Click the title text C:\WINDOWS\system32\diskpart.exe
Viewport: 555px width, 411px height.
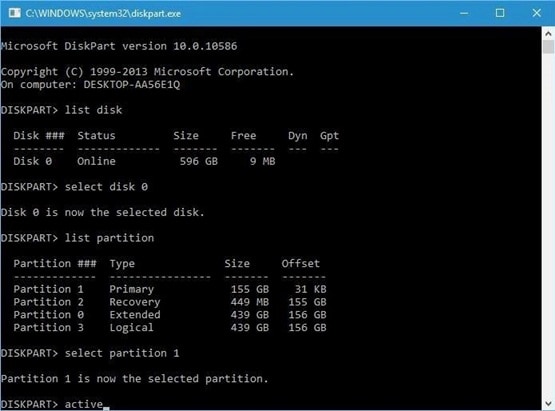(x=103, y=14)
